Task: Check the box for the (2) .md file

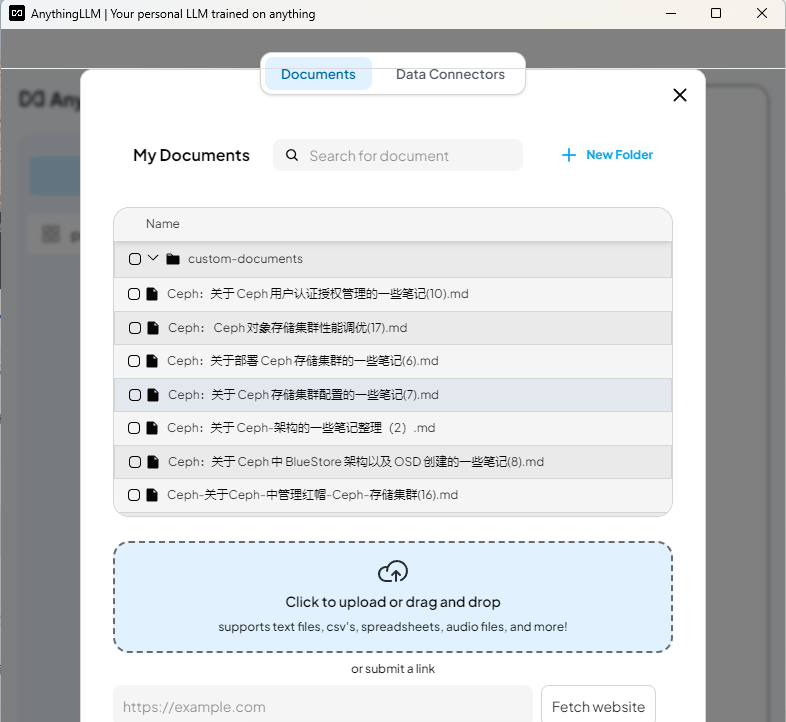Action: (x=134, y=428)
